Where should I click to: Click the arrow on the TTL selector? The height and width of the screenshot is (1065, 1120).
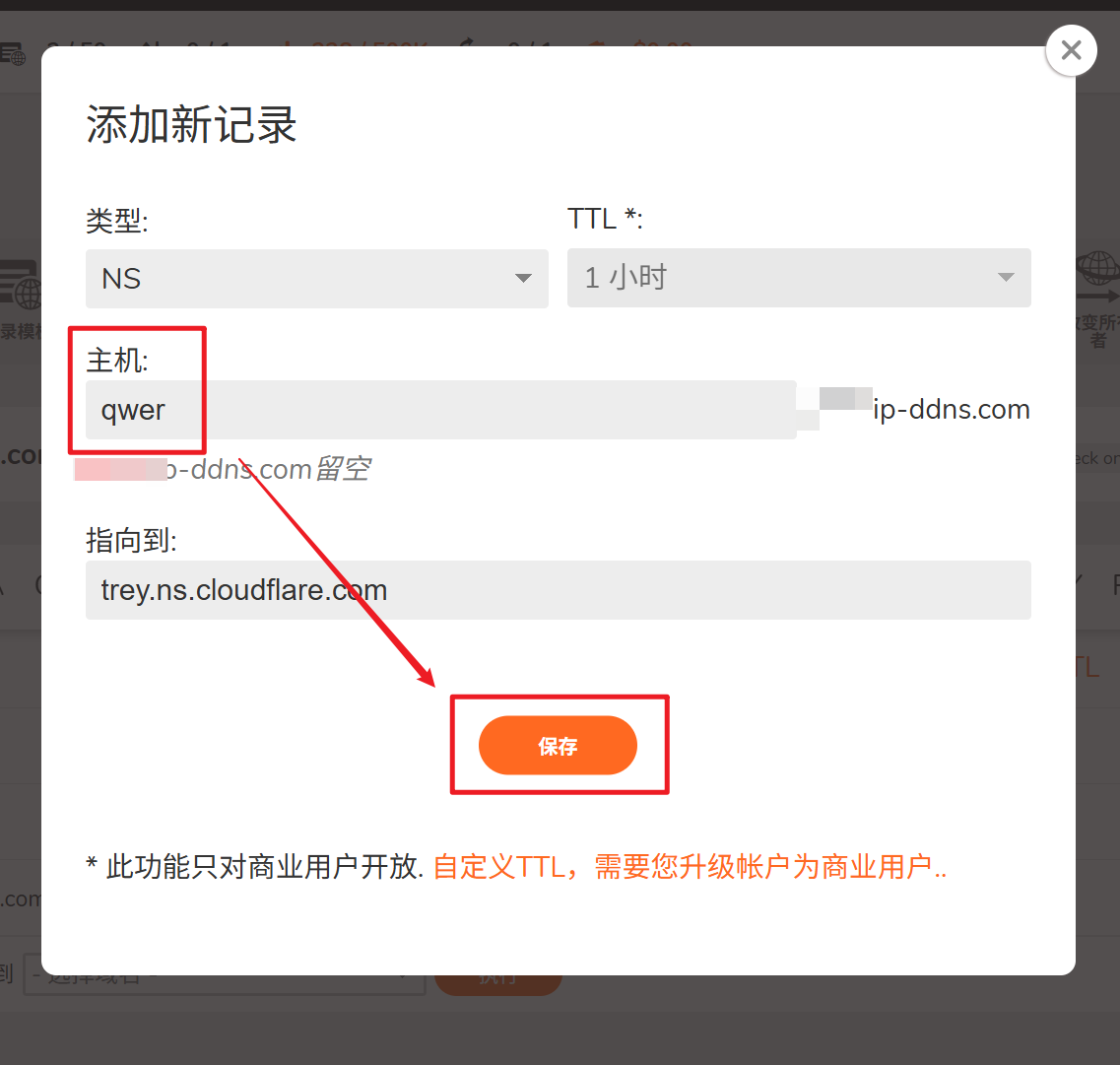[x=1006, y=277]
